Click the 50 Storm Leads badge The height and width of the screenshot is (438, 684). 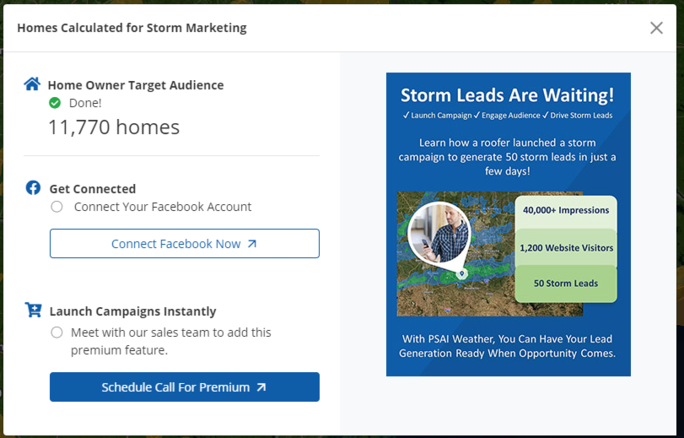click(x=566, y=283)
